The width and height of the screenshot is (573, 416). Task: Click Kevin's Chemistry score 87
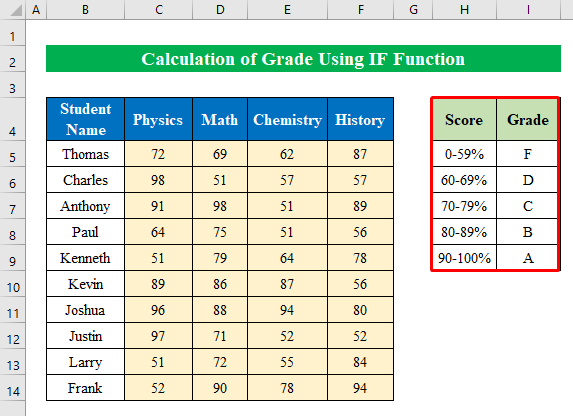click(288, 284)
